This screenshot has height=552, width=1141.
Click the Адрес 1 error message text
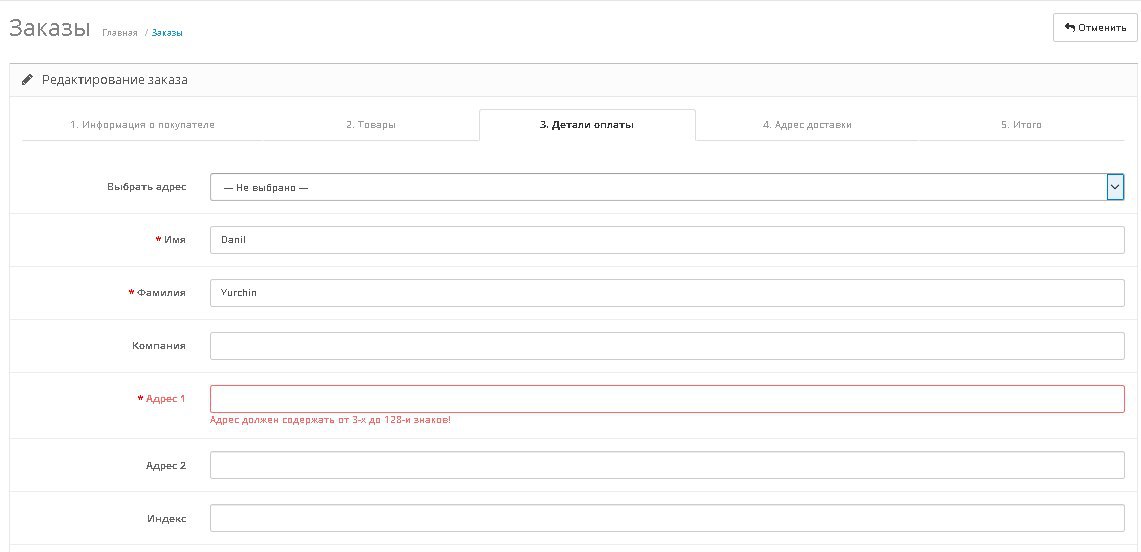(330, 420)
